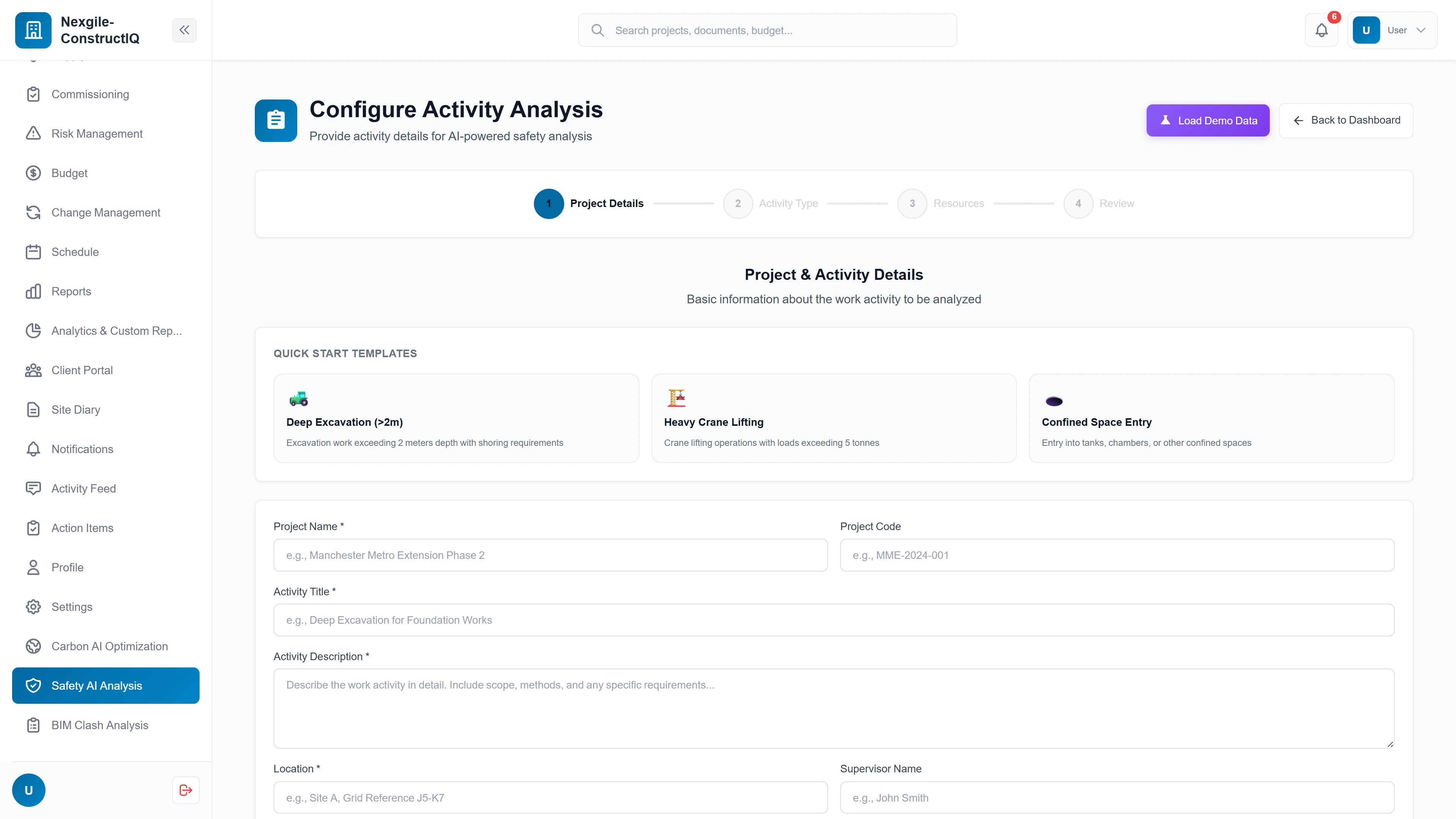This screenshot has height=819, width=1456.
Task: Open the BIM Clash Analysis document icon
Action: [33, 725]
